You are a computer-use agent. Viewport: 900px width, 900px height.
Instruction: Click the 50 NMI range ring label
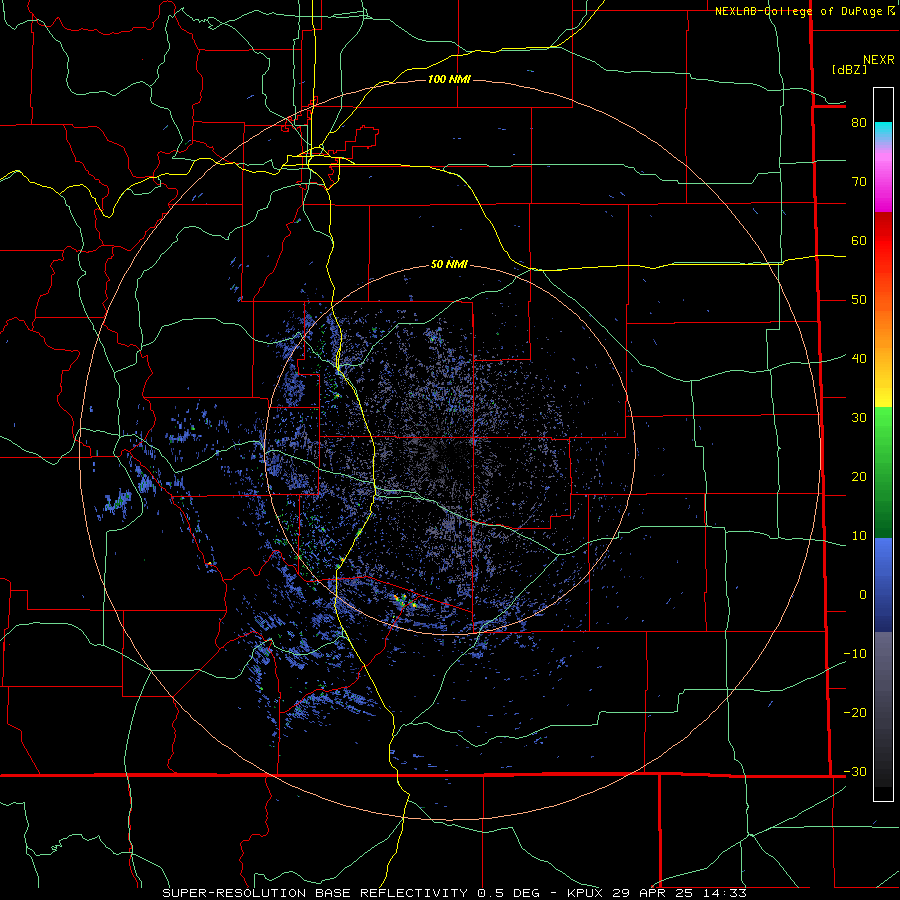pyautogui.click(x=449, y=264)
